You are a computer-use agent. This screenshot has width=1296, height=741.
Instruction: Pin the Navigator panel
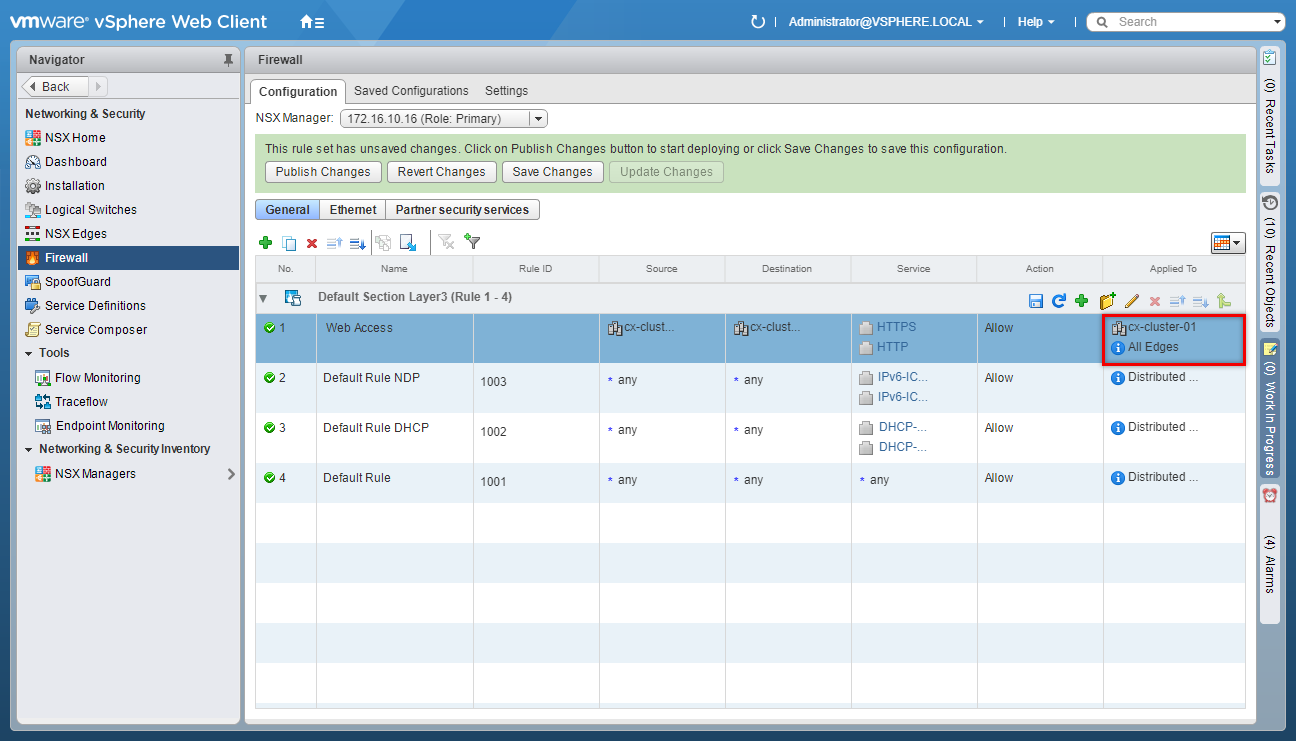click(228, 60)
